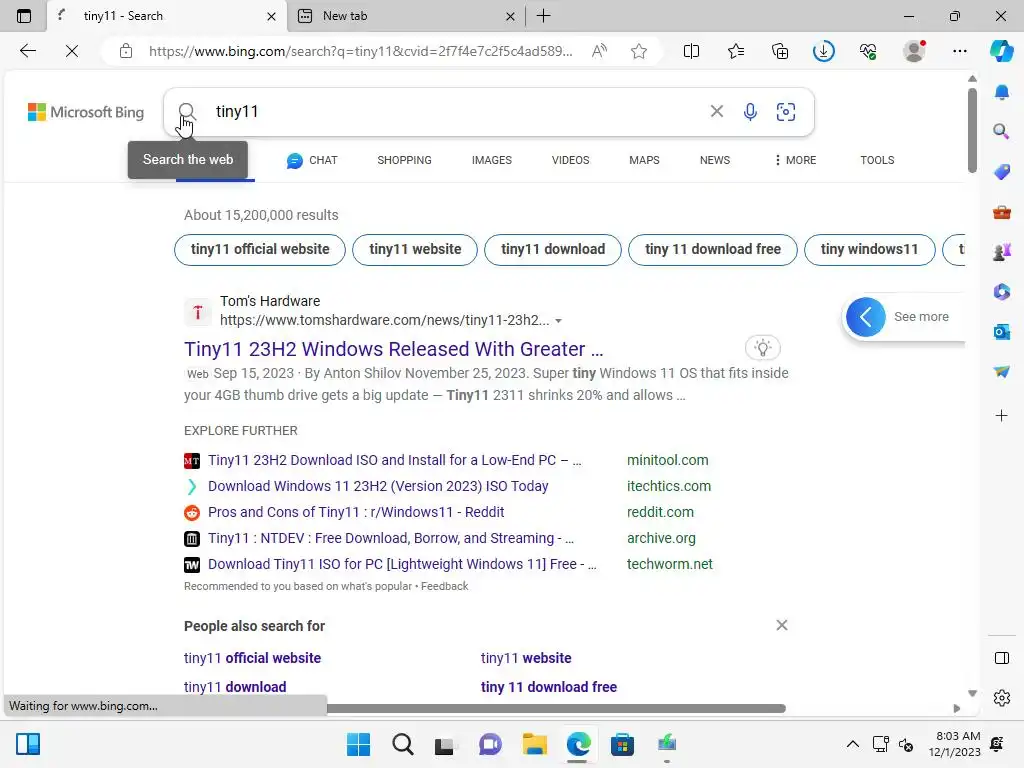Start voice search with the microphone icon

pos(750,112)
